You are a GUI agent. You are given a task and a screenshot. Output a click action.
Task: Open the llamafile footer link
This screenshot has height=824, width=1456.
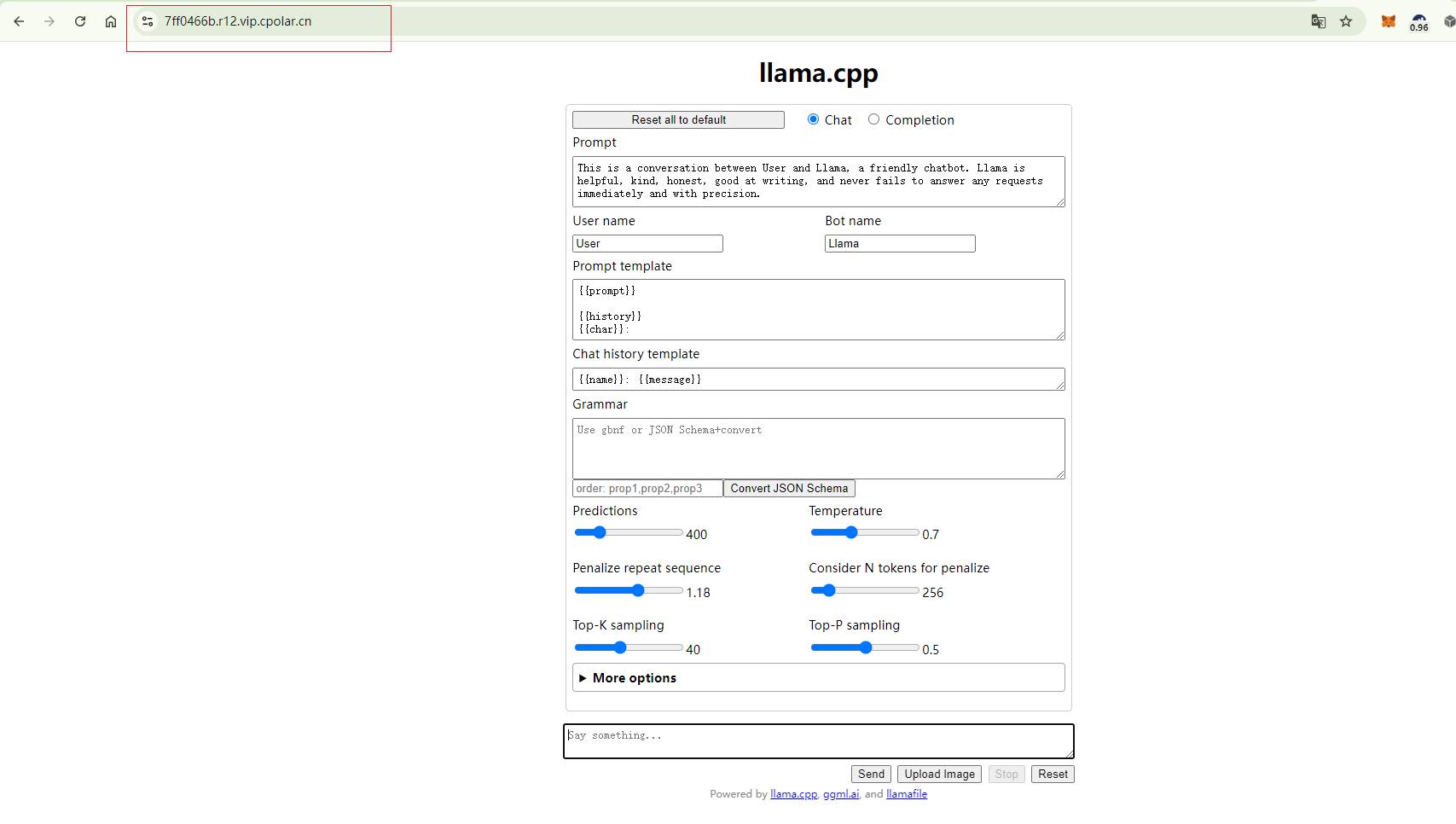click(x=907, y=794)
